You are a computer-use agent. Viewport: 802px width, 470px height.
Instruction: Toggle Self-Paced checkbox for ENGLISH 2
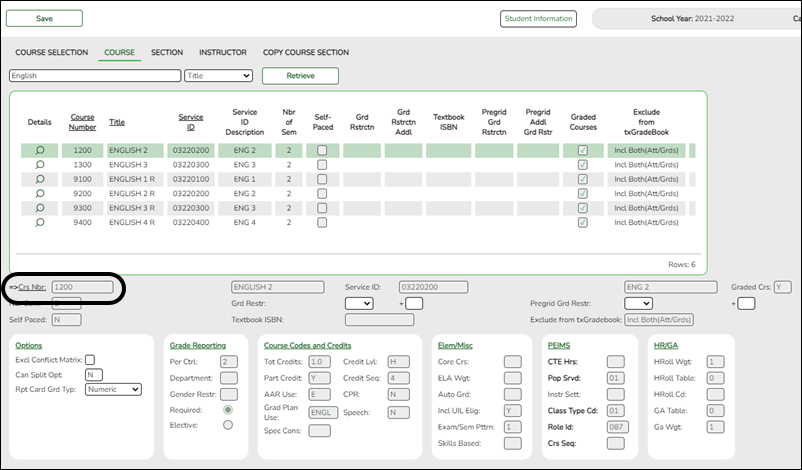click(322, 150)
